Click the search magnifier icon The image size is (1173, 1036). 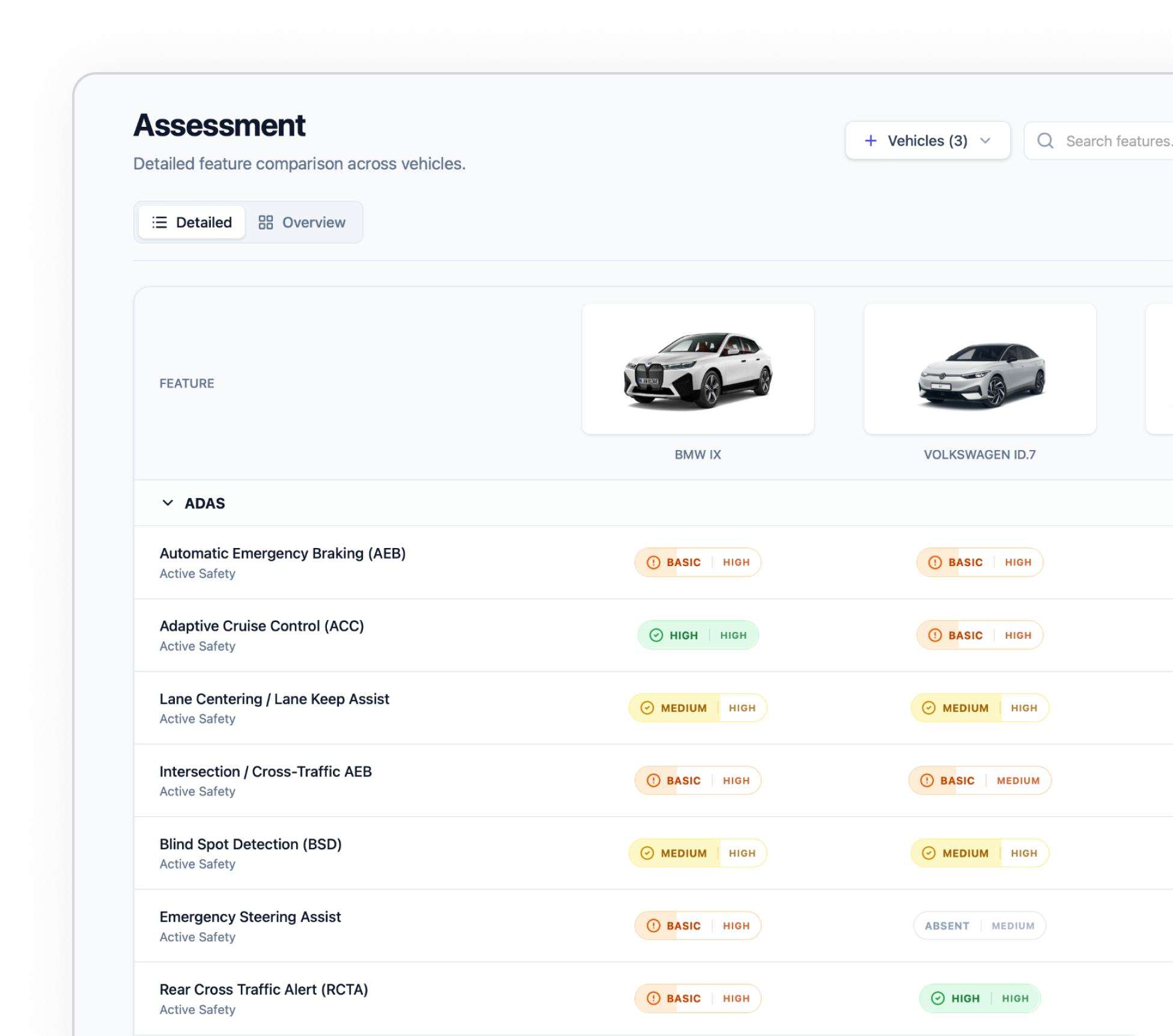coord(1045,141)
